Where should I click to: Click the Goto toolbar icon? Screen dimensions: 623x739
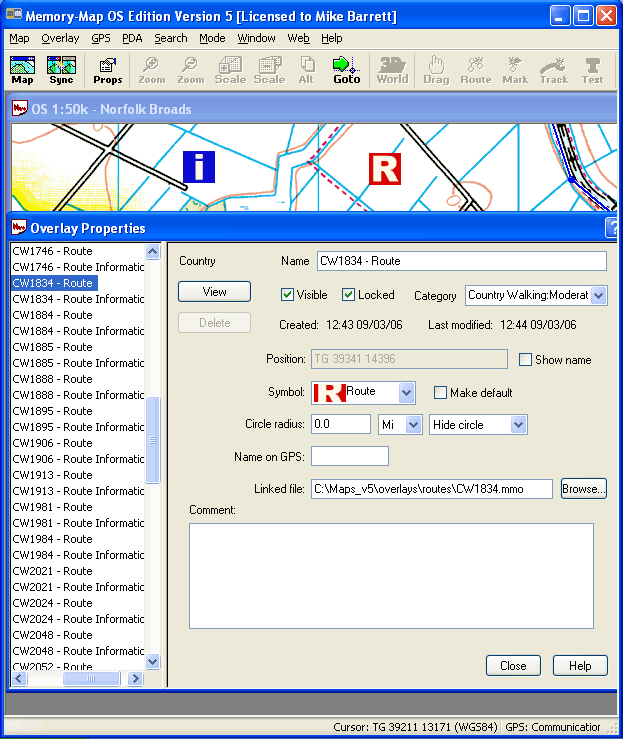click(x=346, y=70)
